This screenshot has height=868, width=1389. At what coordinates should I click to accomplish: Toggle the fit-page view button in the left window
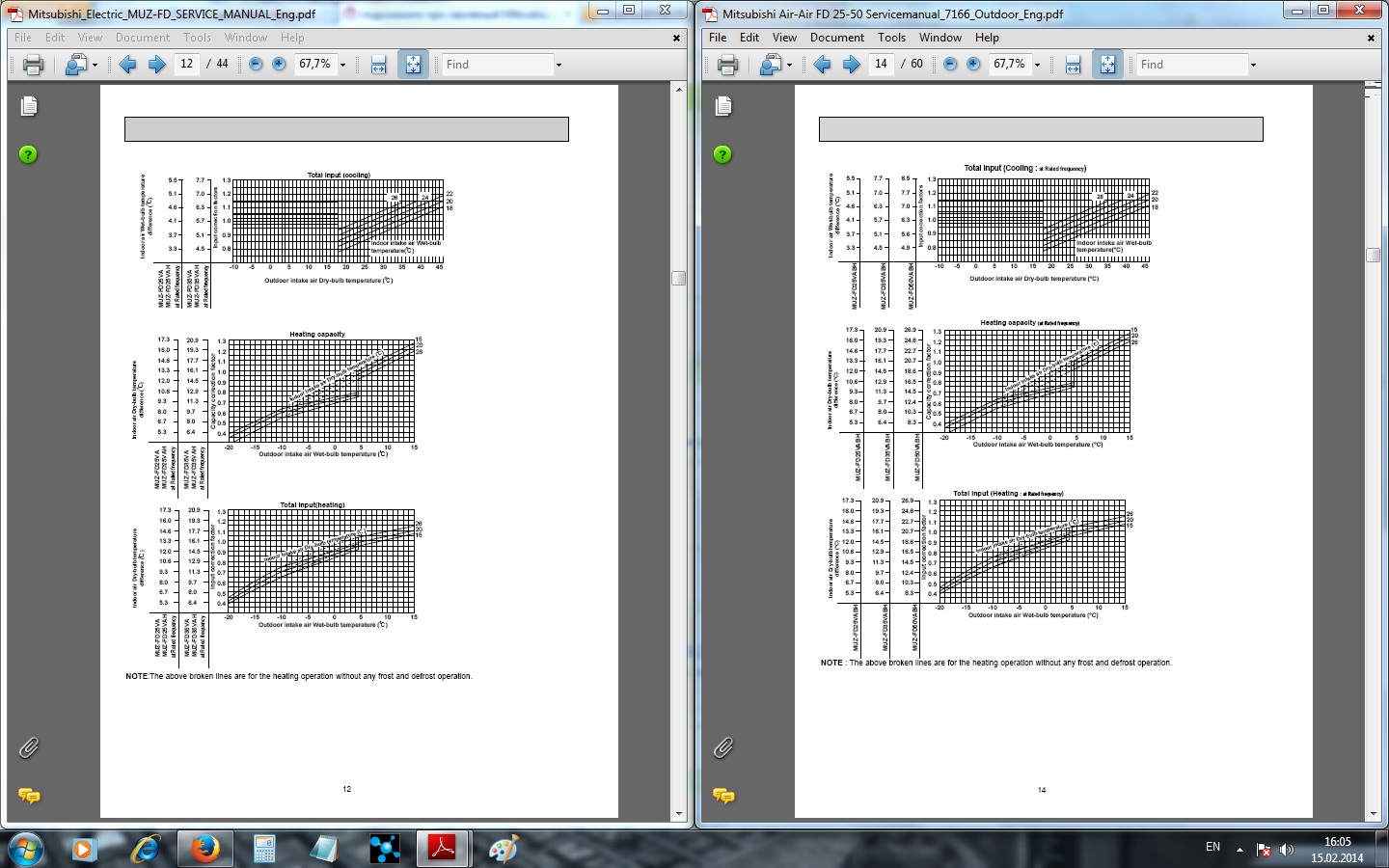[413, 65]
